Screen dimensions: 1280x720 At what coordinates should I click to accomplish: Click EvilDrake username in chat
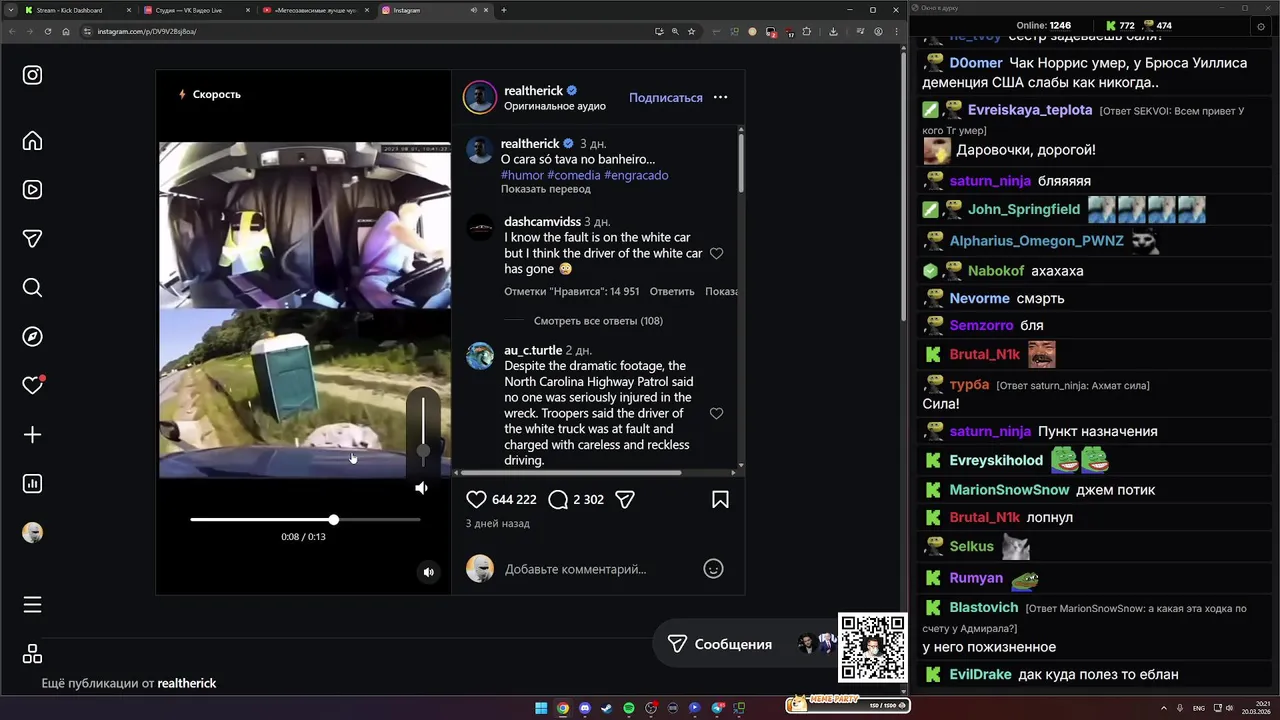(980, 674)
